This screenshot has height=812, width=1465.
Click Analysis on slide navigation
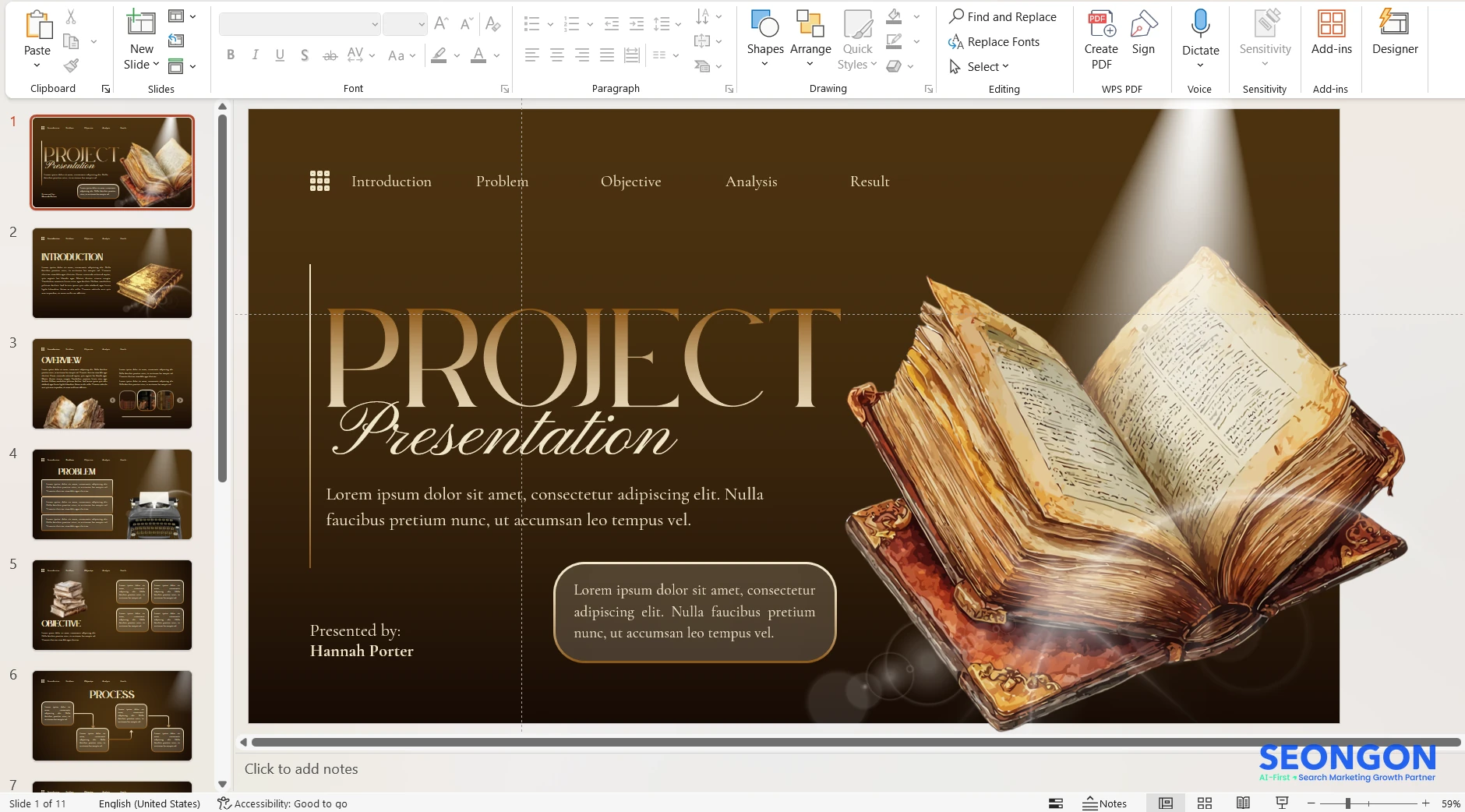tap(751, 182)
